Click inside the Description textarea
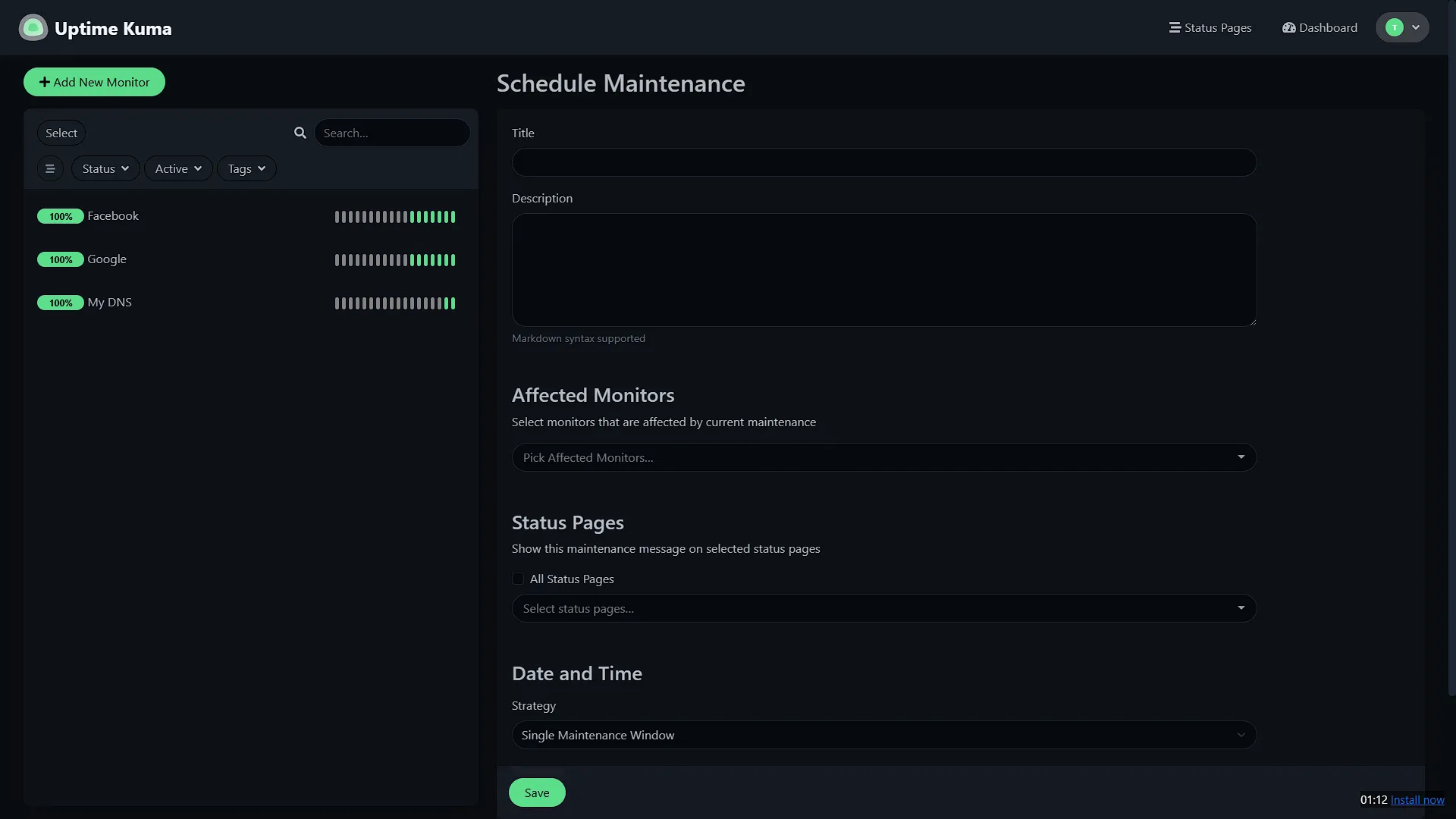Screen dimensions: 1456x819 click(x=884, y=270)
